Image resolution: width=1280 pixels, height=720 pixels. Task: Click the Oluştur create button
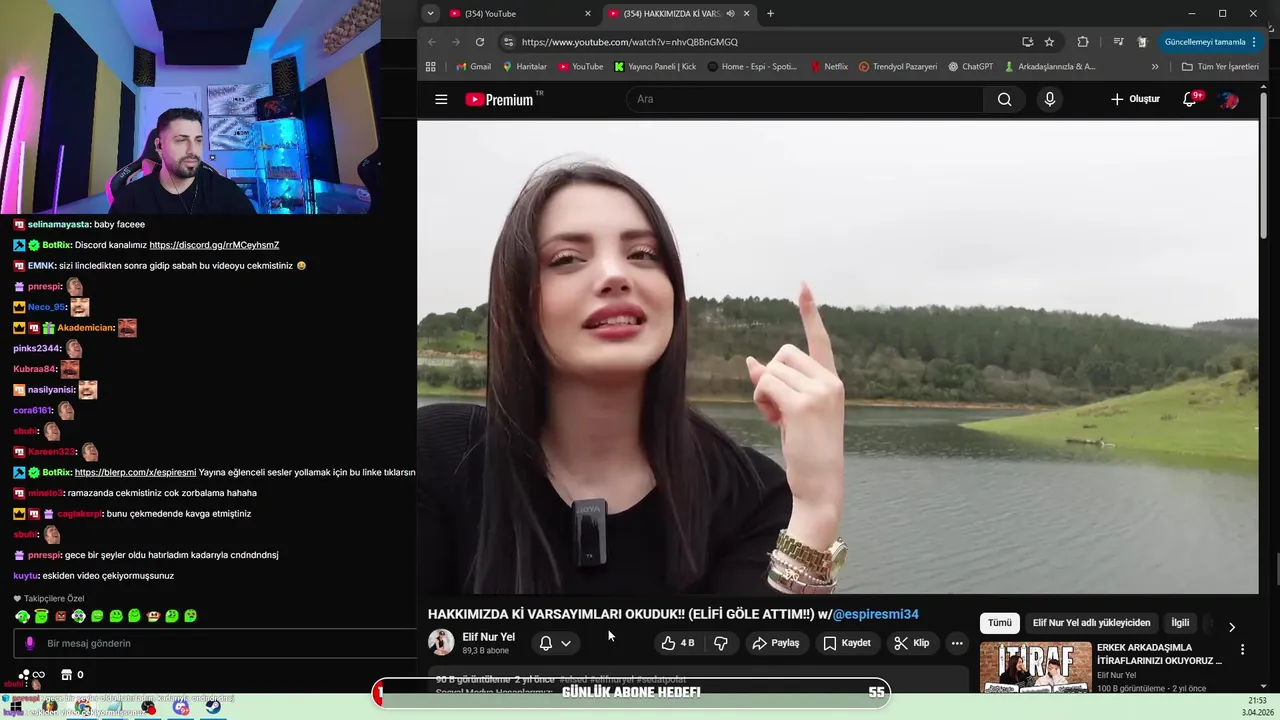point(1135,99)
